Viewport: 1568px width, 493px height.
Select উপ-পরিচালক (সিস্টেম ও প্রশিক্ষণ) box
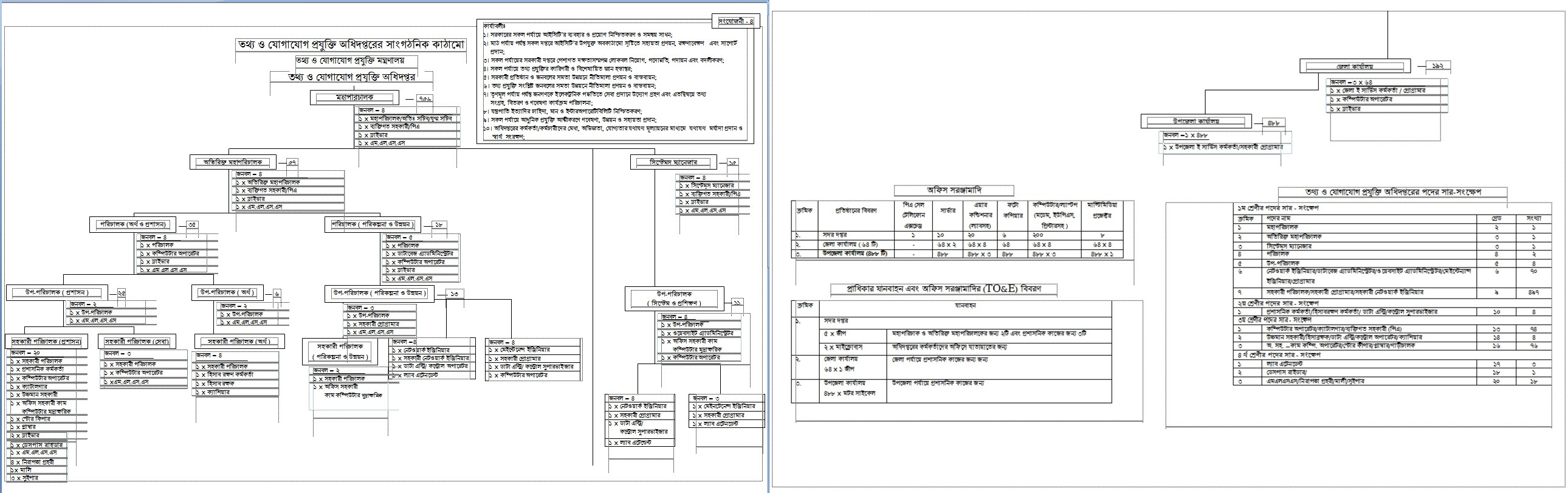click(674, 298)
